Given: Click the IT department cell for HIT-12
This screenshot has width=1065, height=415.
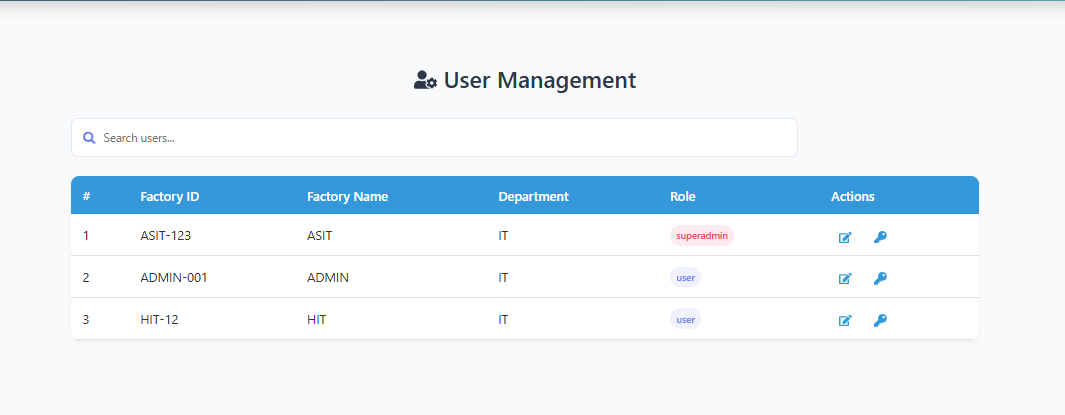Looking at the screenshot, I should 503,319.
